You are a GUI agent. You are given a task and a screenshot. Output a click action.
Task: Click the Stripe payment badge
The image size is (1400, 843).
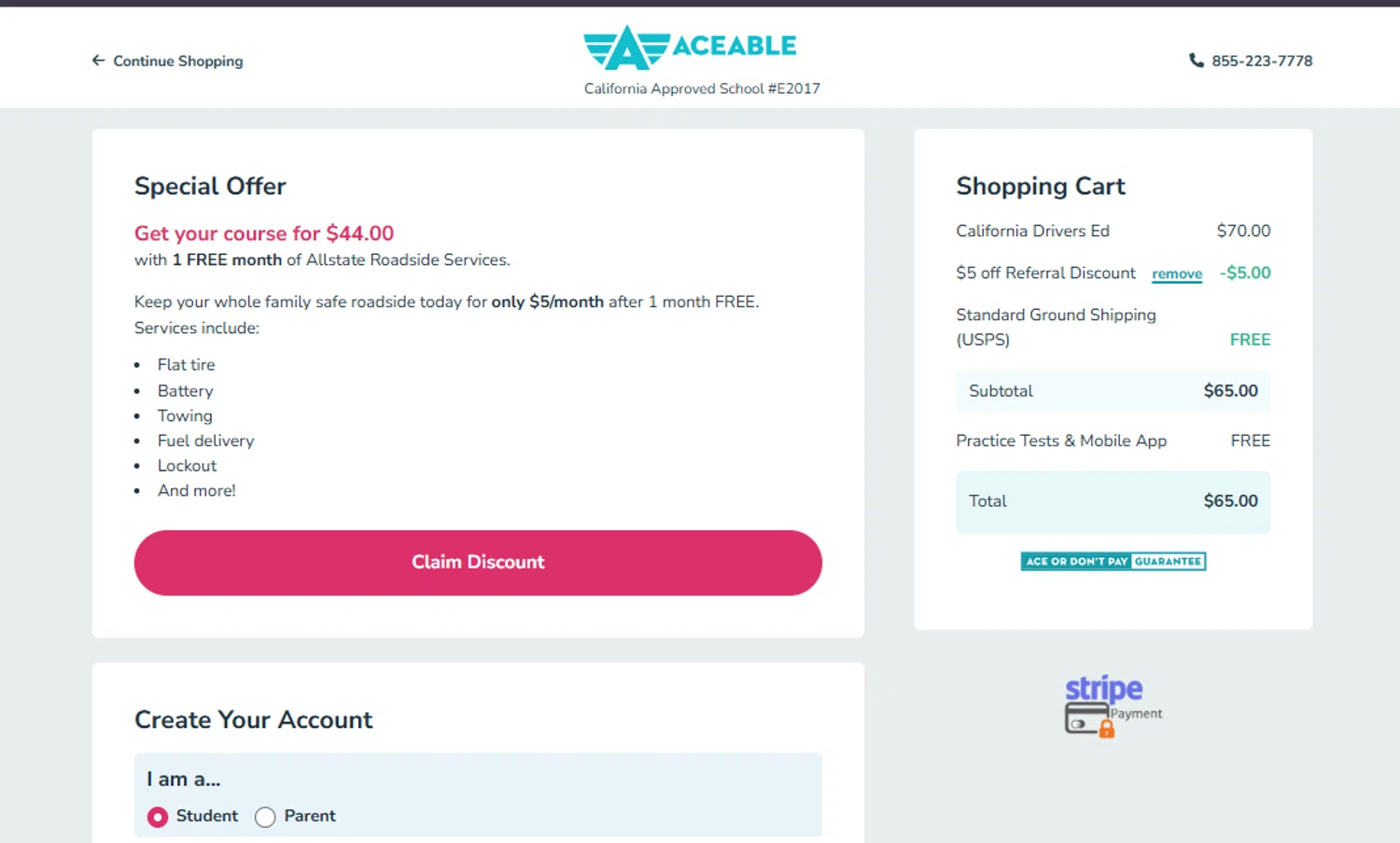[x=1113, y=706]
